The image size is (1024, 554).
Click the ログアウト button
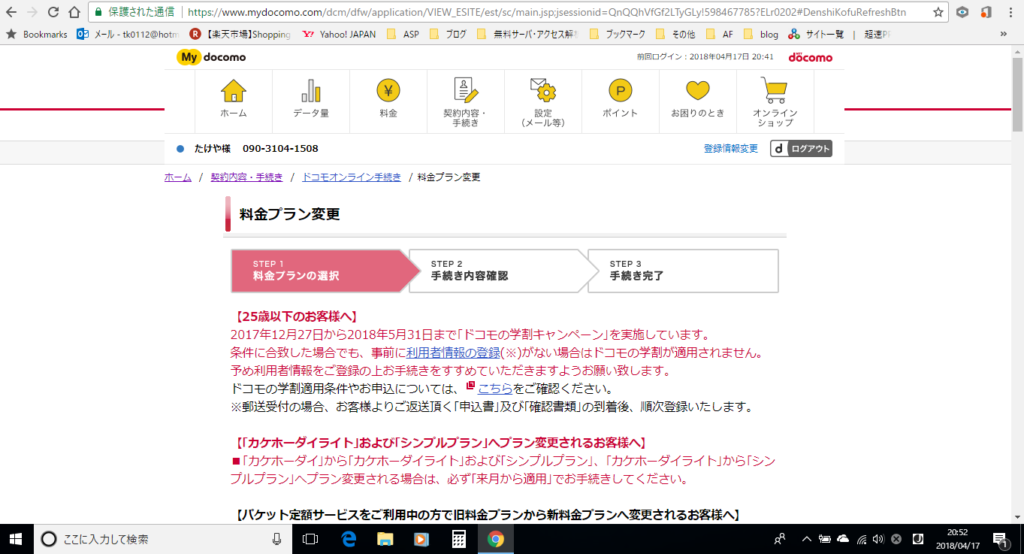[801, 149]
